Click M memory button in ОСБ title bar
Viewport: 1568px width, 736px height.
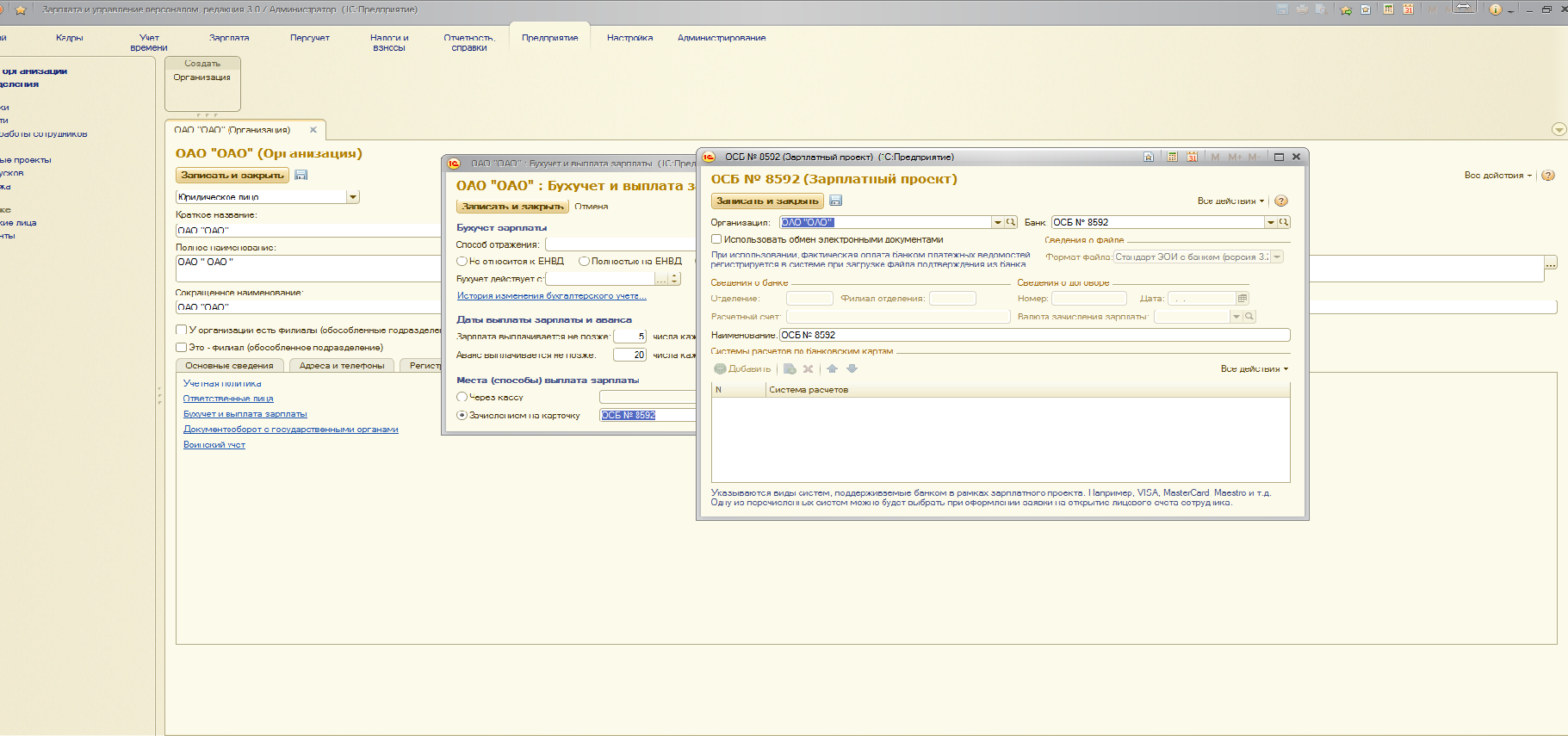click(x=1215, y=157)
